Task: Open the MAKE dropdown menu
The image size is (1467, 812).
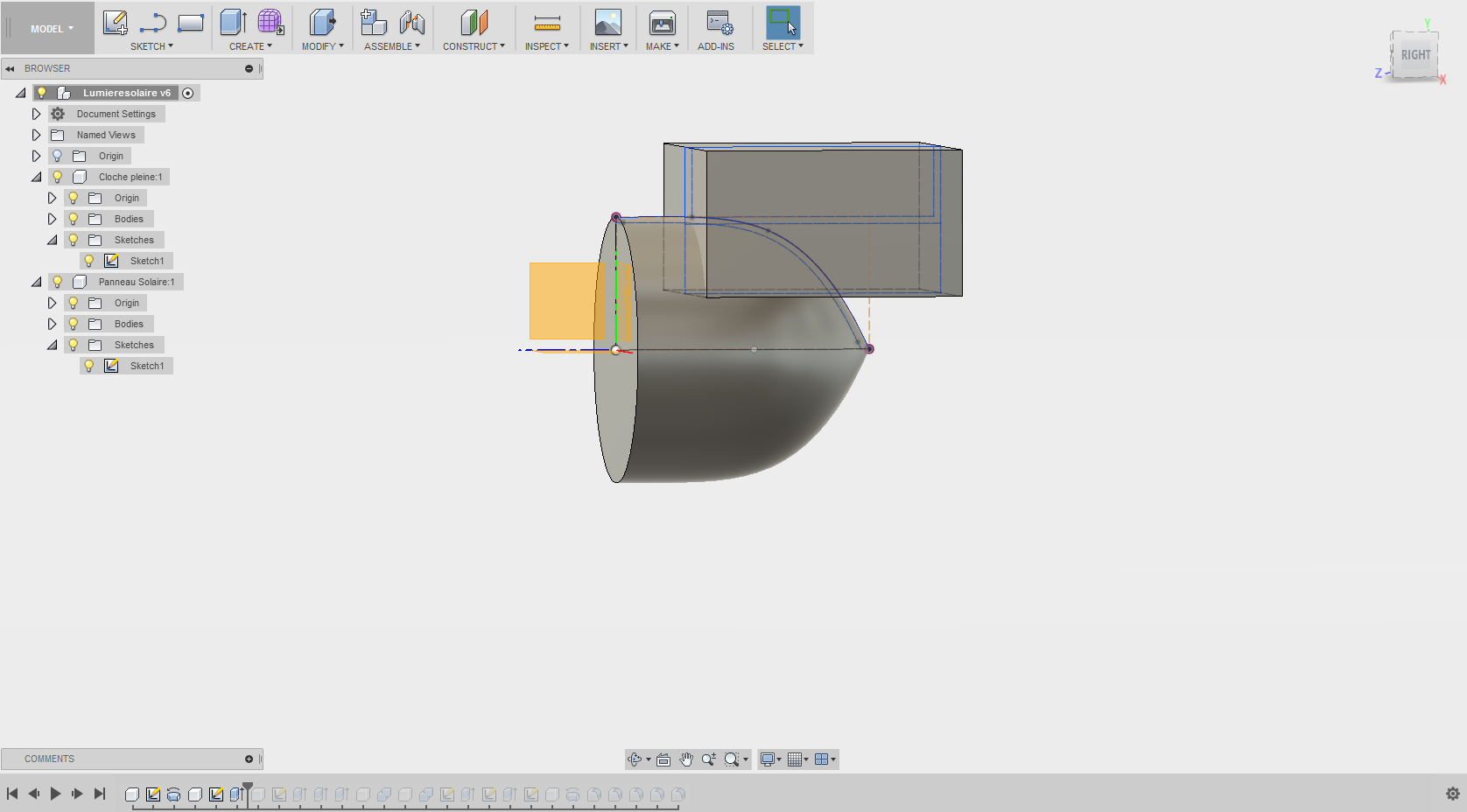Action: [662, 46]
